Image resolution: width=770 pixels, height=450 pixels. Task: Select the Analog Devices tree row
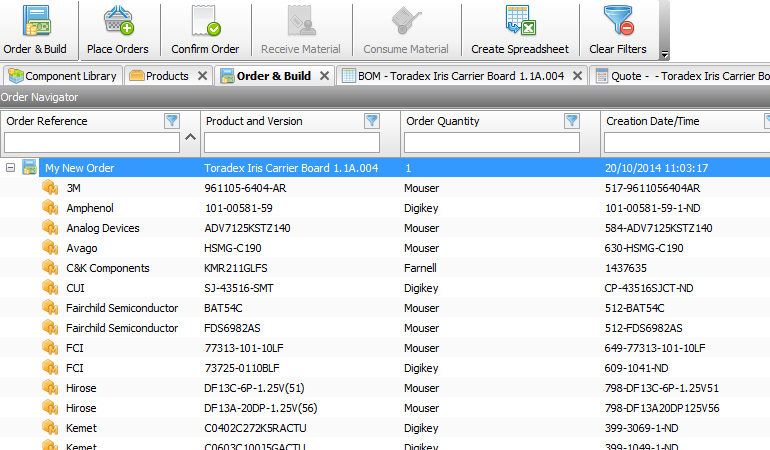click(385, 228)
